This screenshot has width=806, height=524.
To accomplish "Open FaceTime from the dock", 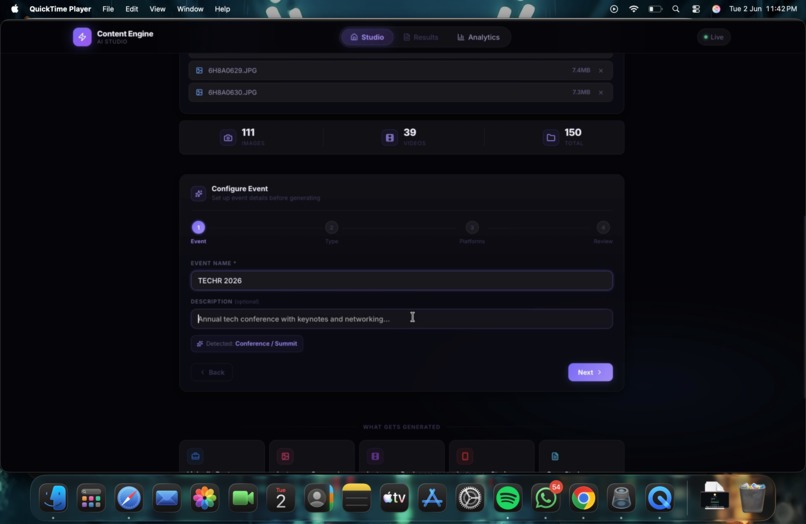I will 242,498.
